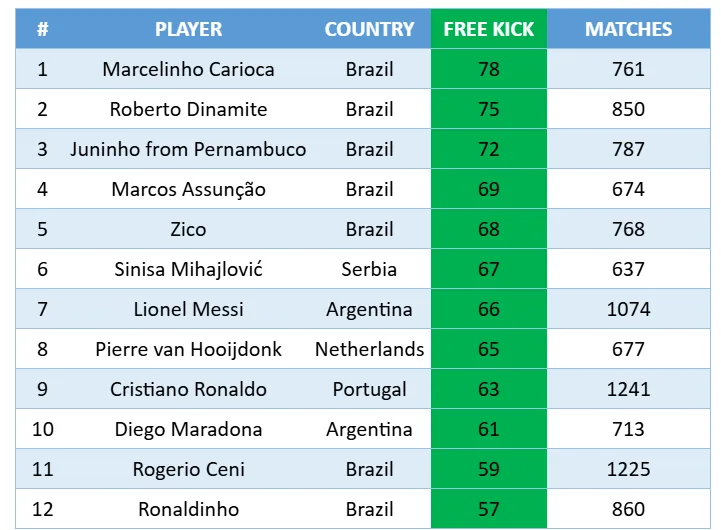This screenshot has height=530, width=721.
Task: Click the 1241 matches cell
Action: coord(628,389)
